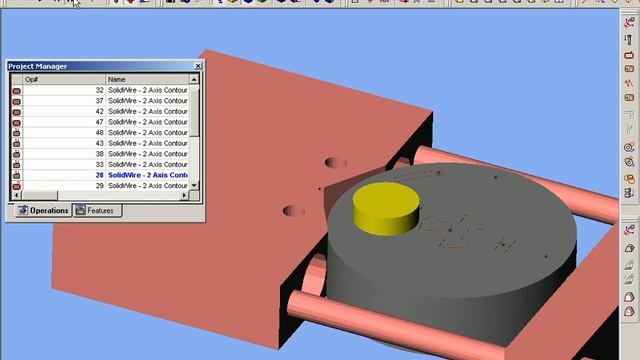Image resolution: width=640 pixels, height=360 pixels.
Task: Switch to the Operations tab
Action: (43, 211)
